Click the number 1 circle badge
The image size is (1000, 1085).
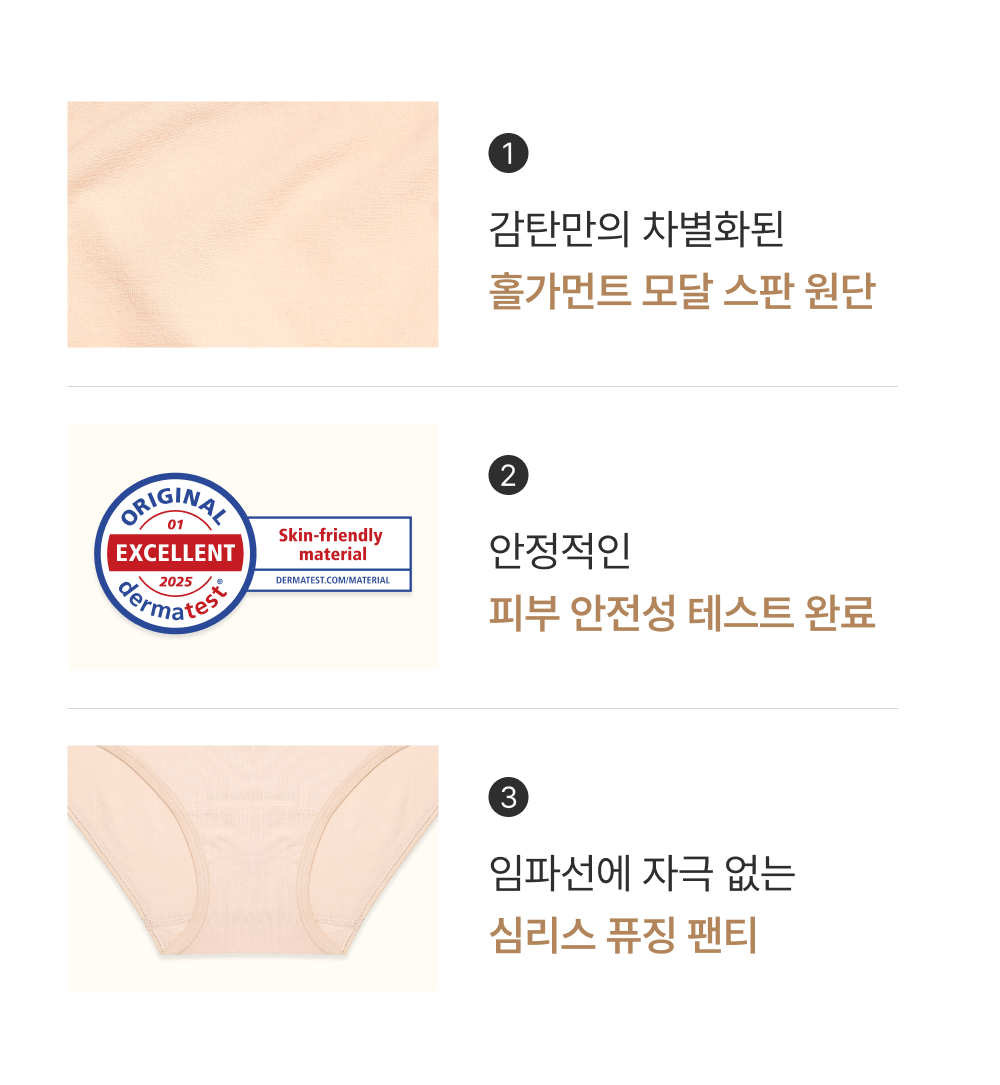coord(508,153)
